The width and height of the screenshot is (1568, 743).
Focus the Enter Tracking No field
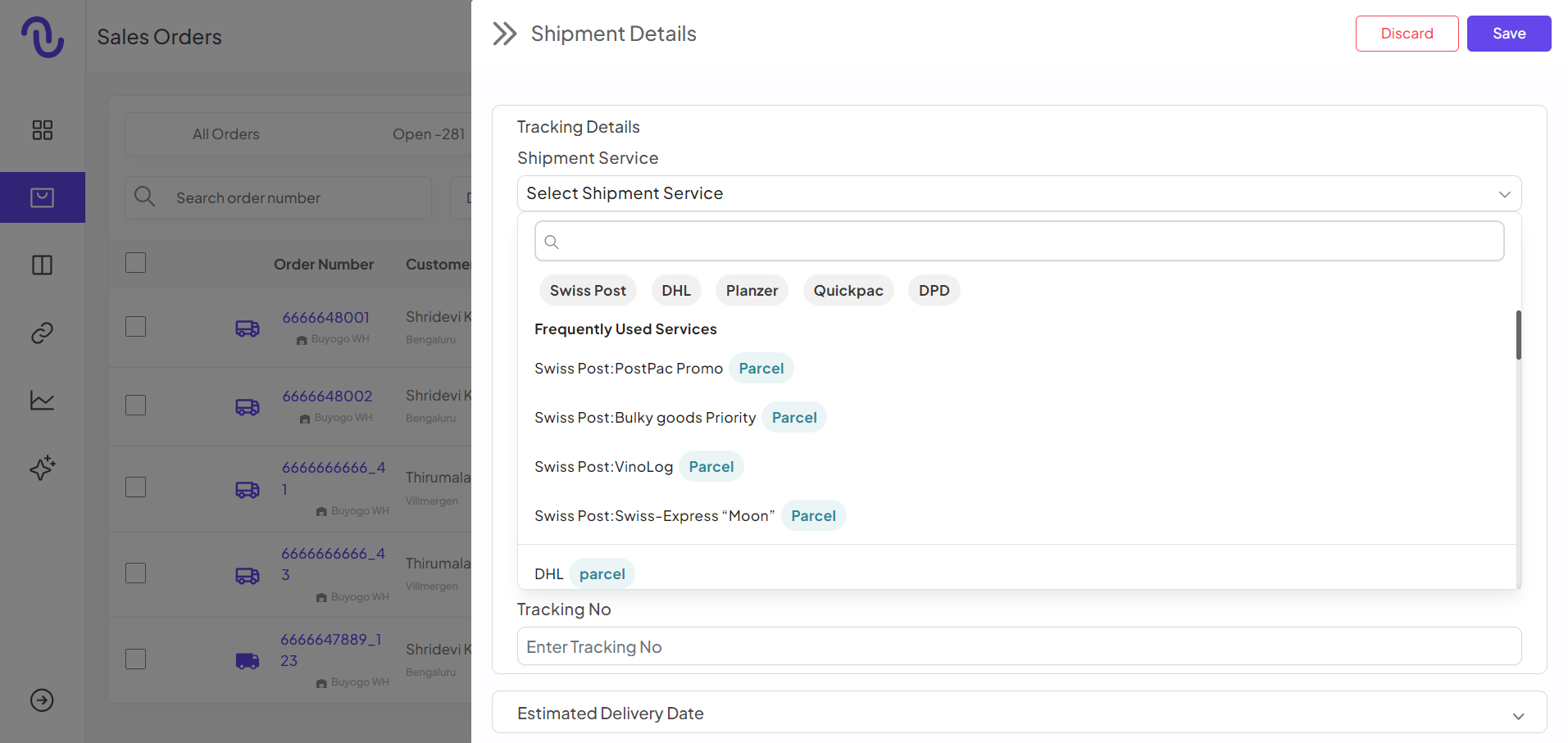coord(1019,646)
